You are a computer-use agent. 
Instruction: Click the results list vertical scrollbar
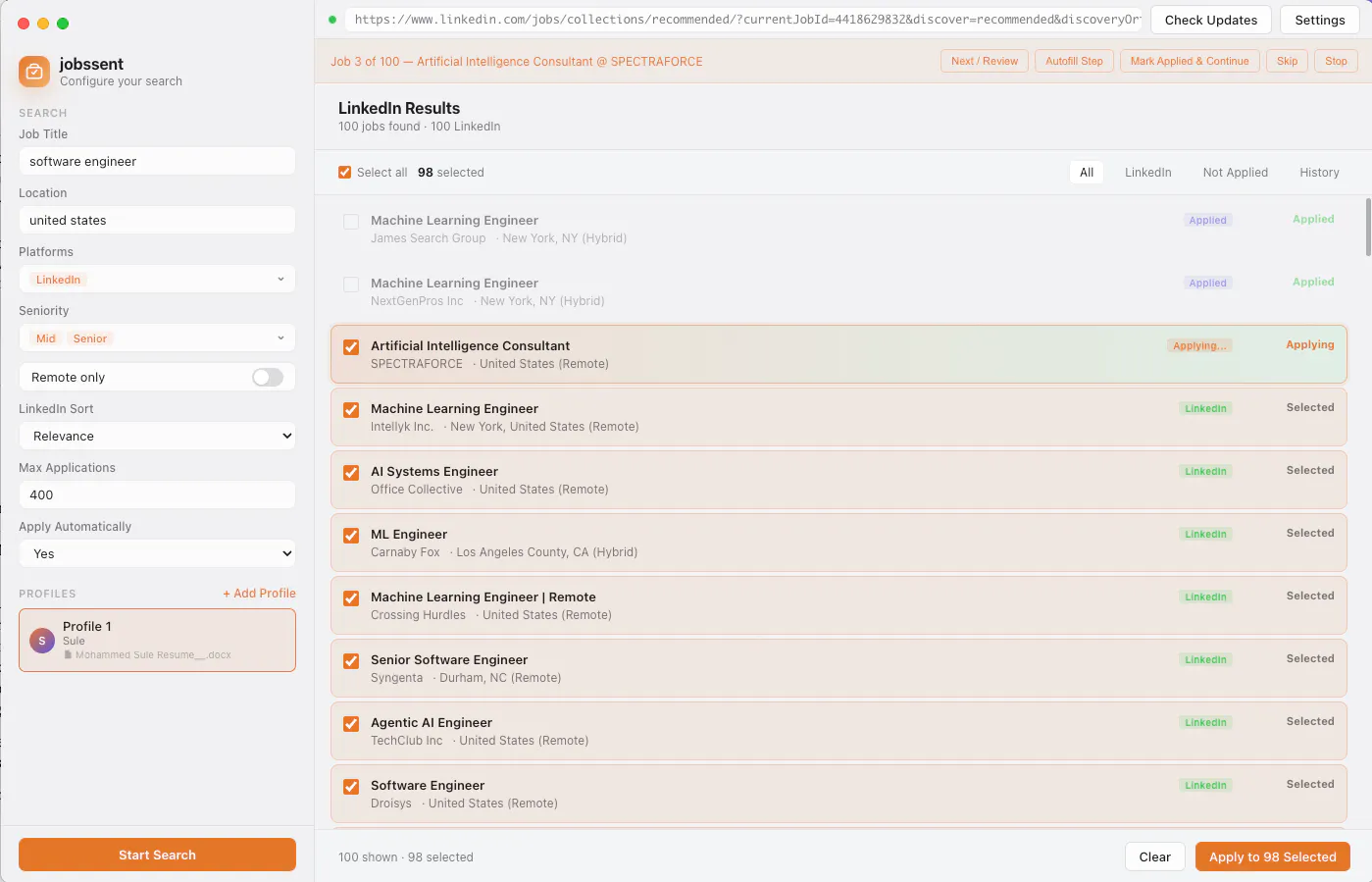1367,227
